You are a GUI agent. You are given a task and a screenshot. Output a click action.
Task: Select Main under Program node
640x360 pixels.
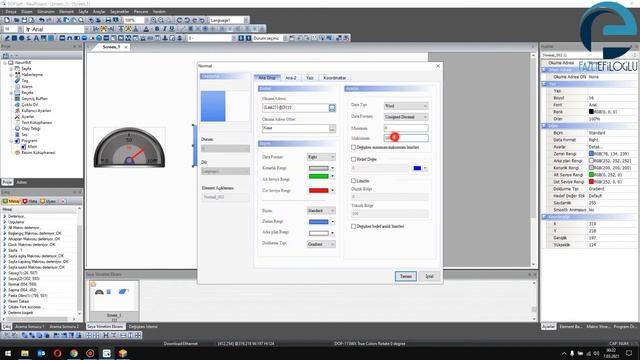(x=32, y=147)
